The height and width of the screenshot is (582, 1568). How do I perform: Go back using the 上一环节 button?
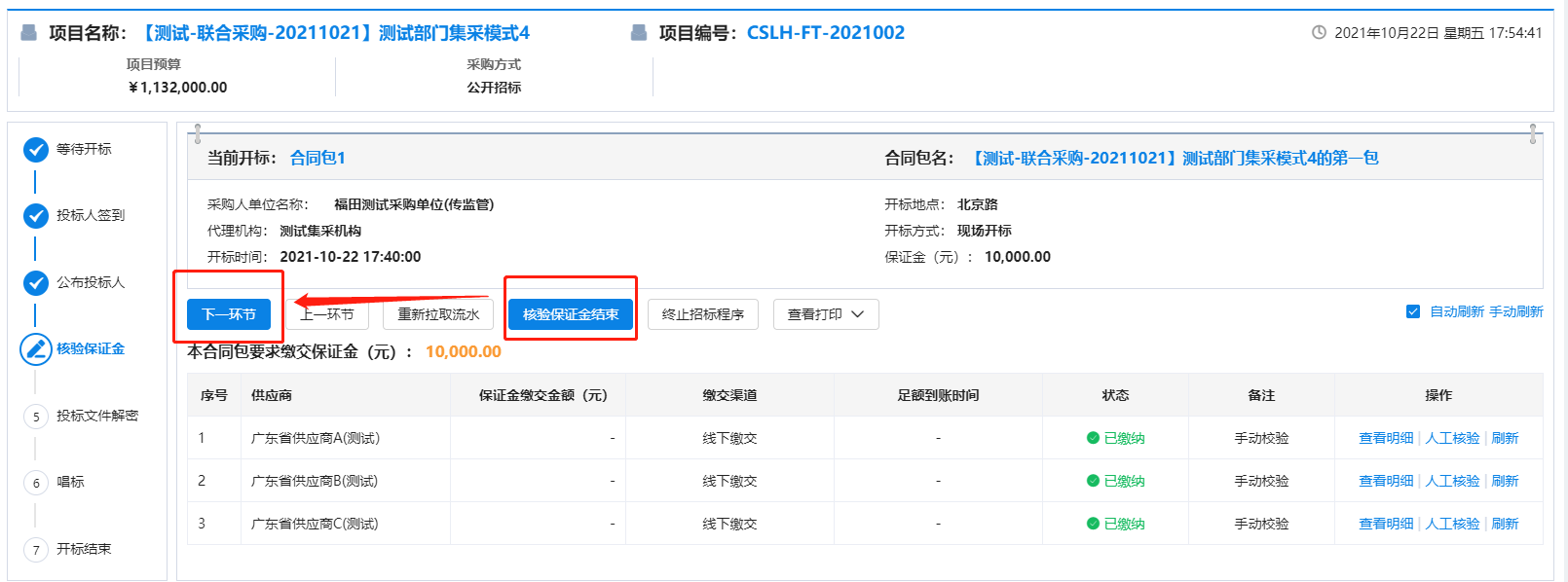coord(329,314)
